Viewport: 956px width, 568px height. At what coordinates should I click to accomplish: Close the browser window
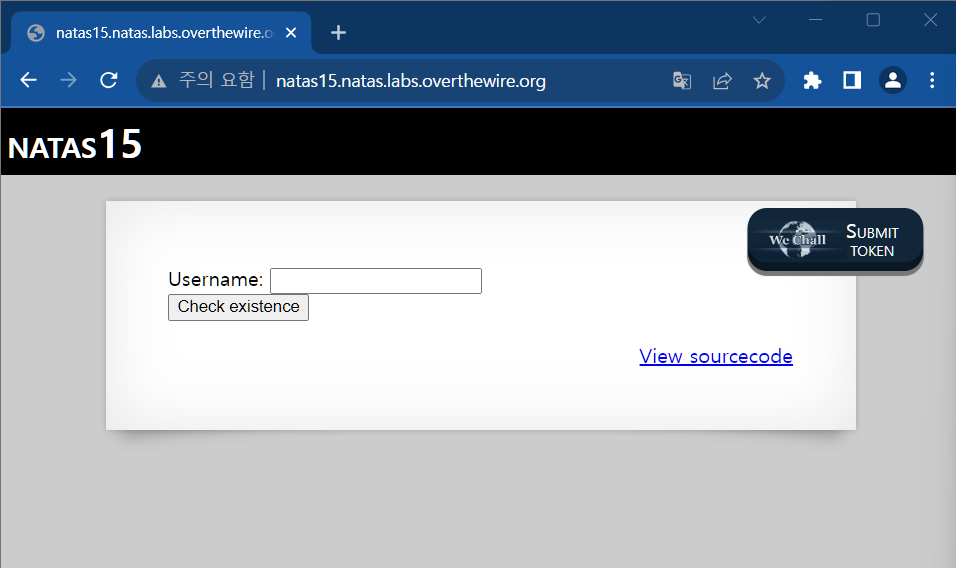[x=930, y=20]
